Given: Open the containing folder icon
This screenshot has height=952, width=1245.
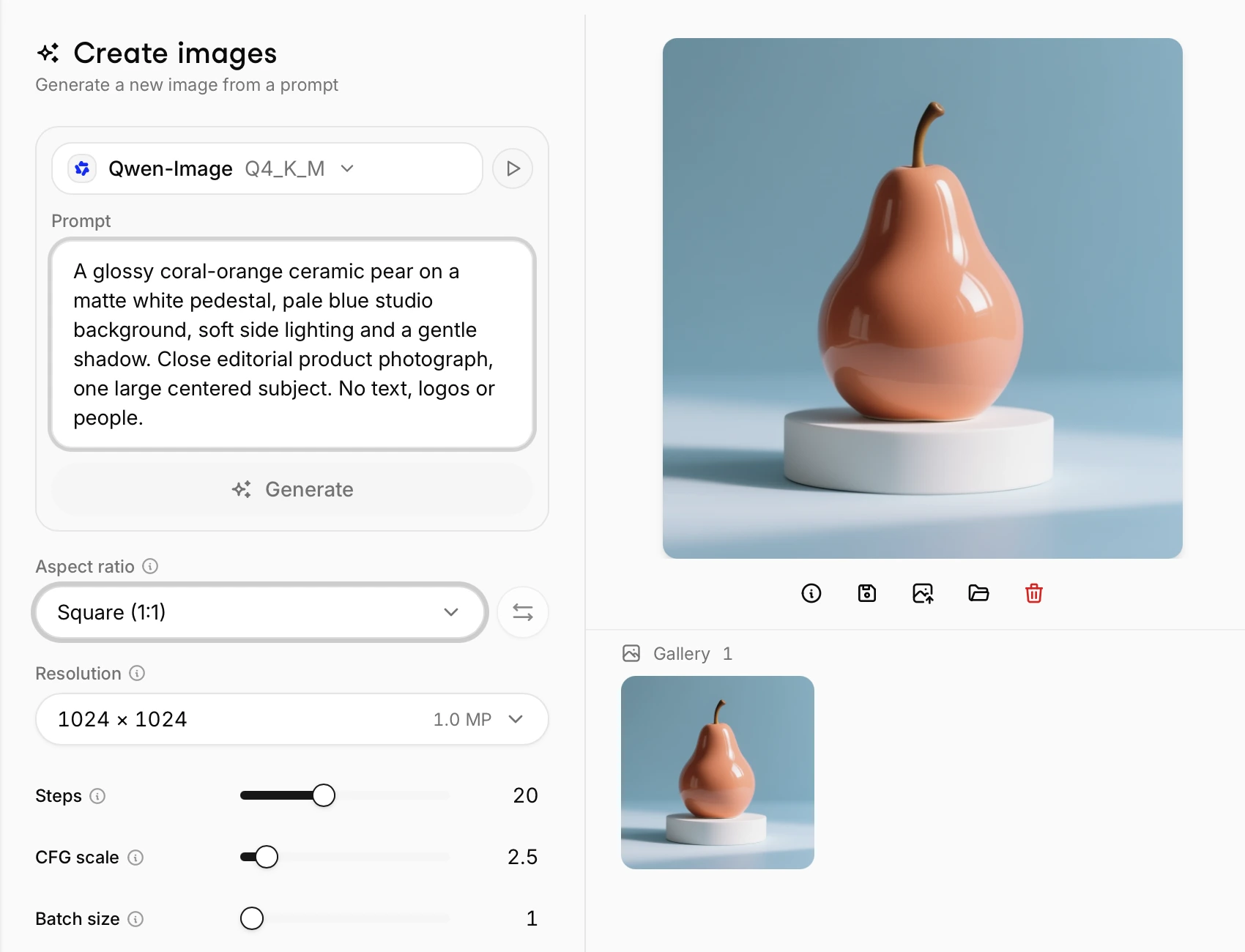Looking at the screenshot, I should 978,593.
